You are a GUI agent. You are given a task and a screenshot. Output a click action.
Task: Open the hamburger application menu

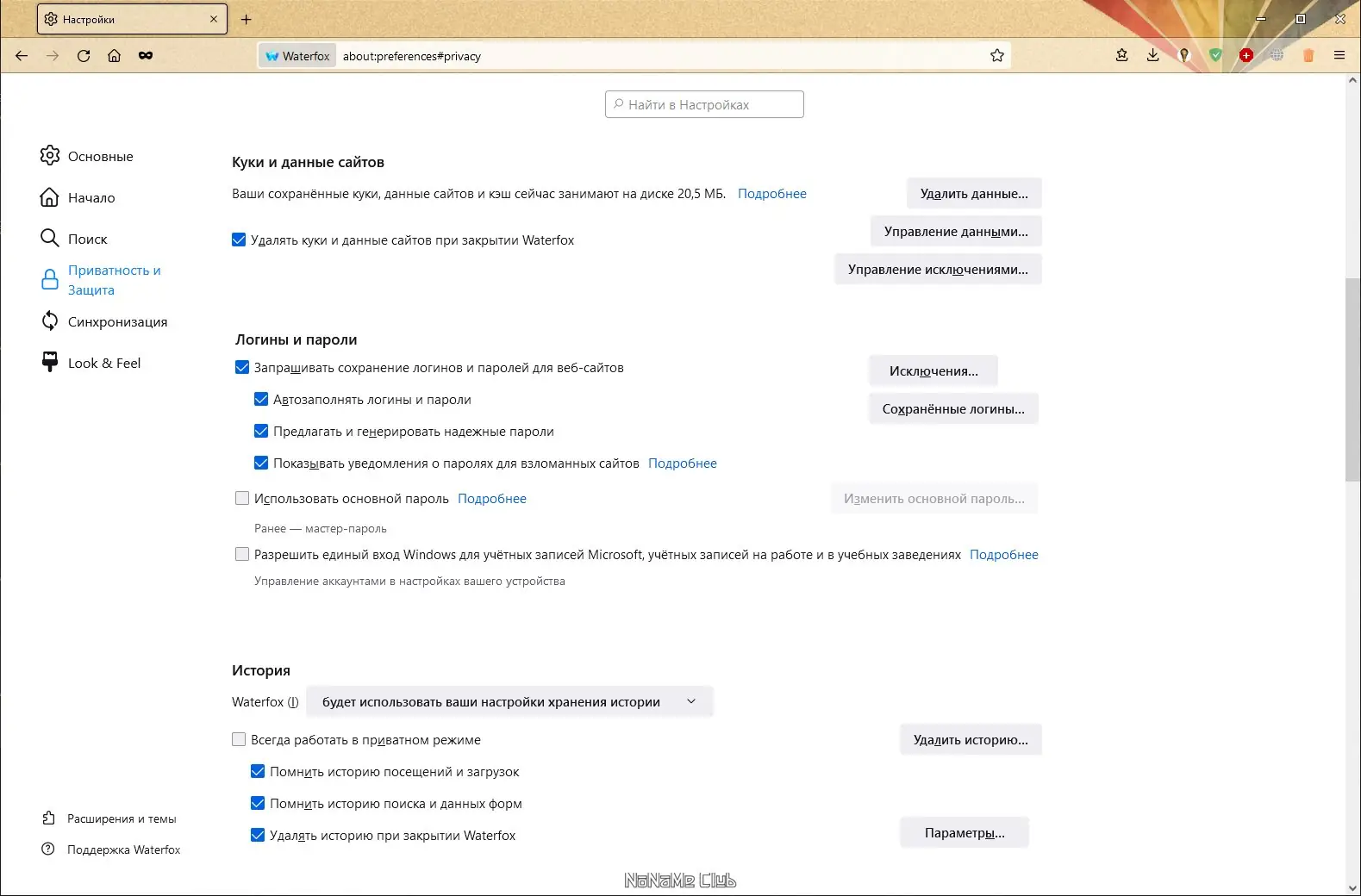click(1339, 56)
